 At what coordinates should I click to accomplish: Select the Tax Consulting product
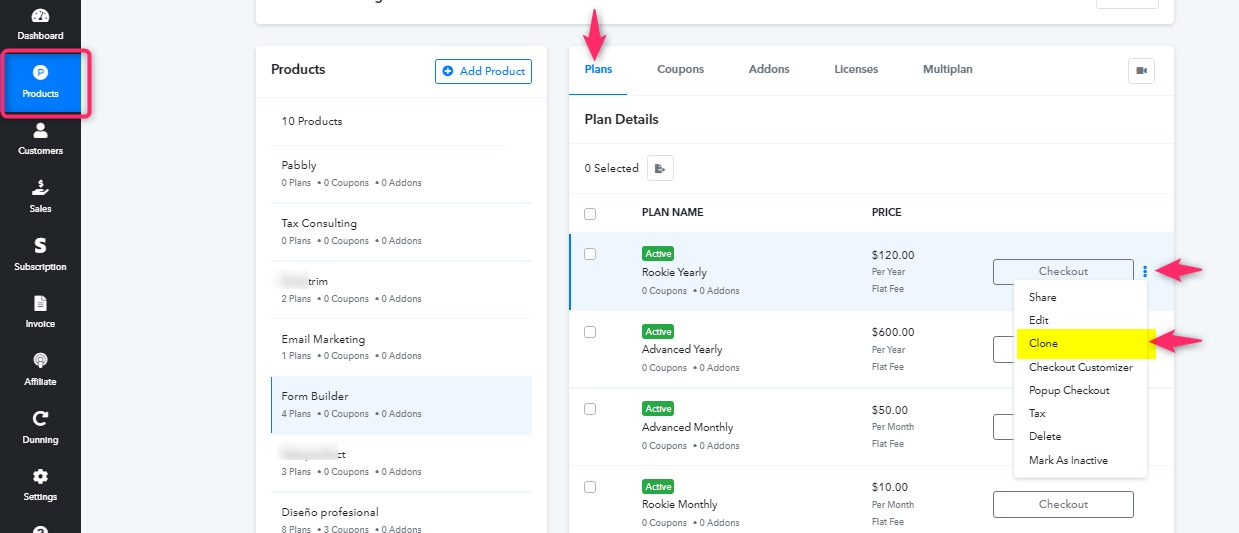click(x=401, y=232)
